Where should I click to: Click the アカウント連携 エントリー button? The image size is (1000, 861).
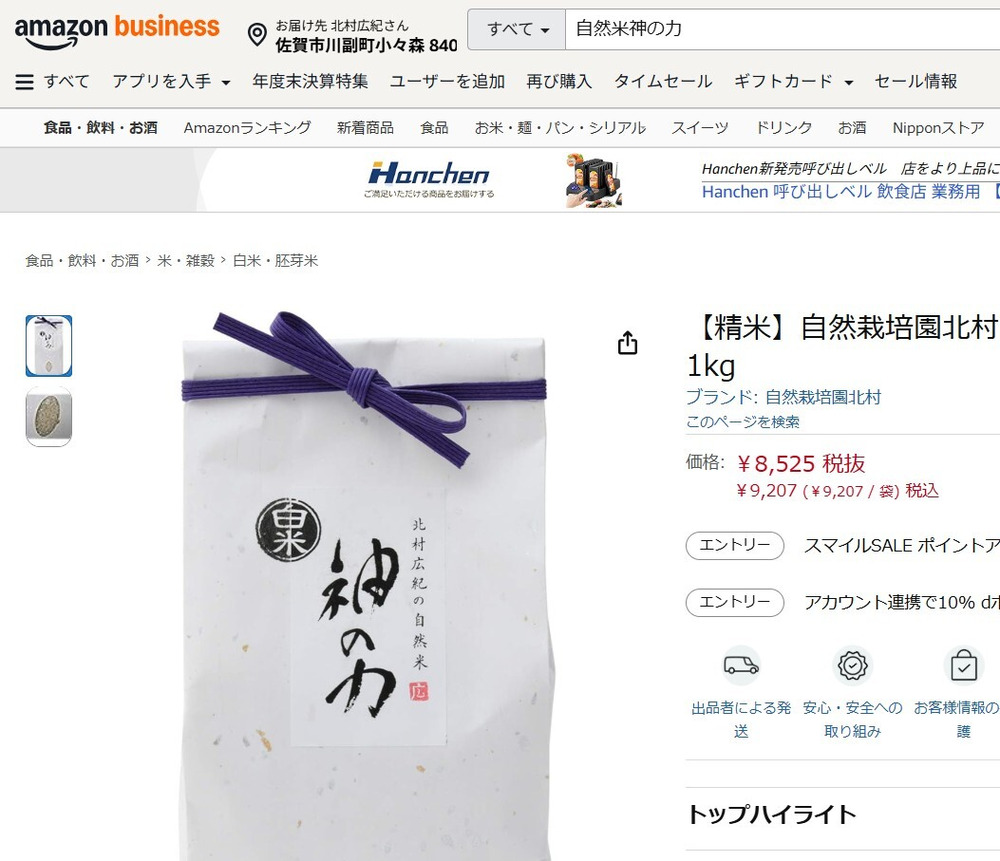pyautogui.click(x=735, y=602)
